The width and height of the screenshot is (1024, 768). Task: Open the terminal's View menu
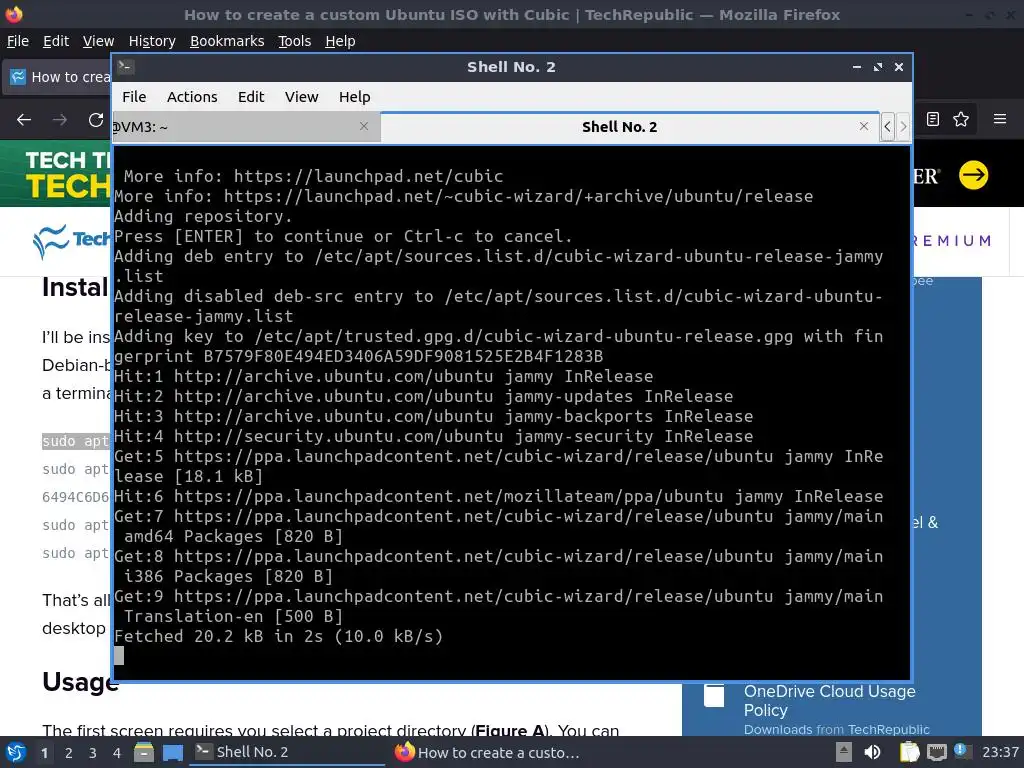(301, 97)
